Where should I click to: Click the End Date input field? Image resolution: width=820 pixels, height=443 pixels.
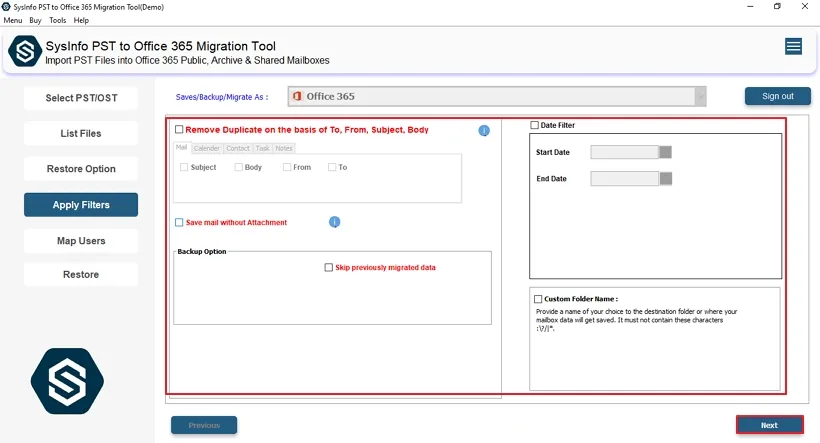(x=624, y=179)
